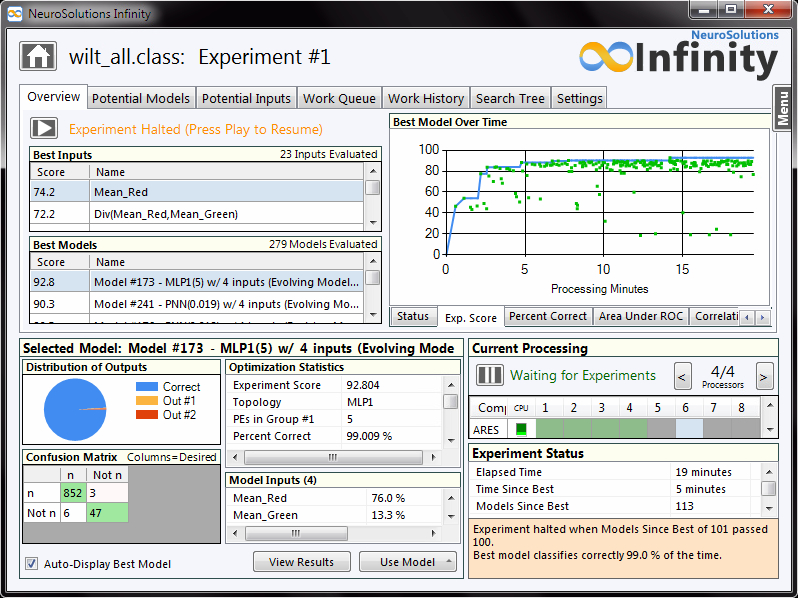This screenshot has height=598, width=798.
Task: Click the Optimization Statistics horizontal scrollbar thumb
Action: 333,457
